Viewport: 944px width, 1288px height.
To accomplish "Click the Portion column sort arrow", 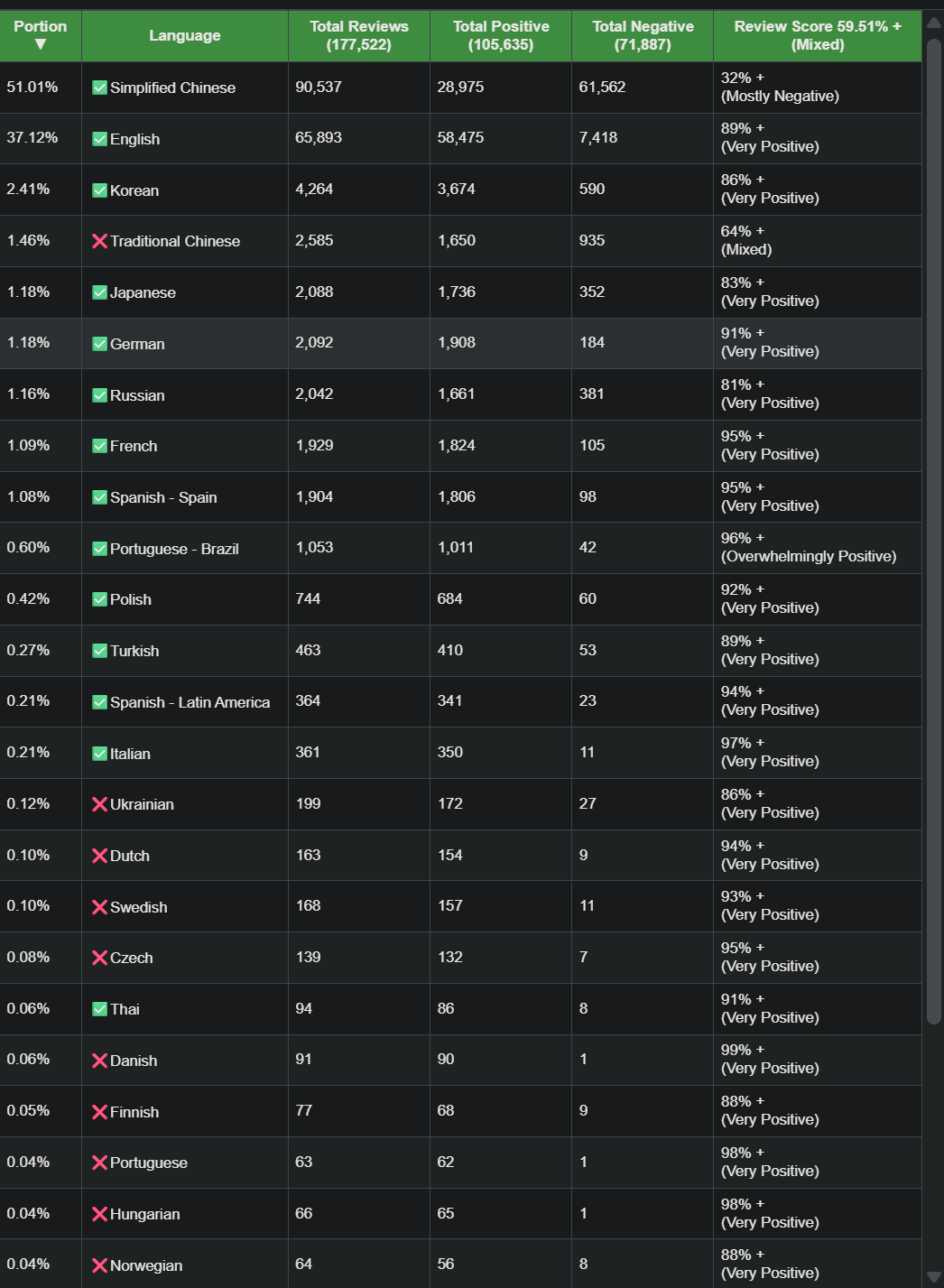I will (41, 44).
